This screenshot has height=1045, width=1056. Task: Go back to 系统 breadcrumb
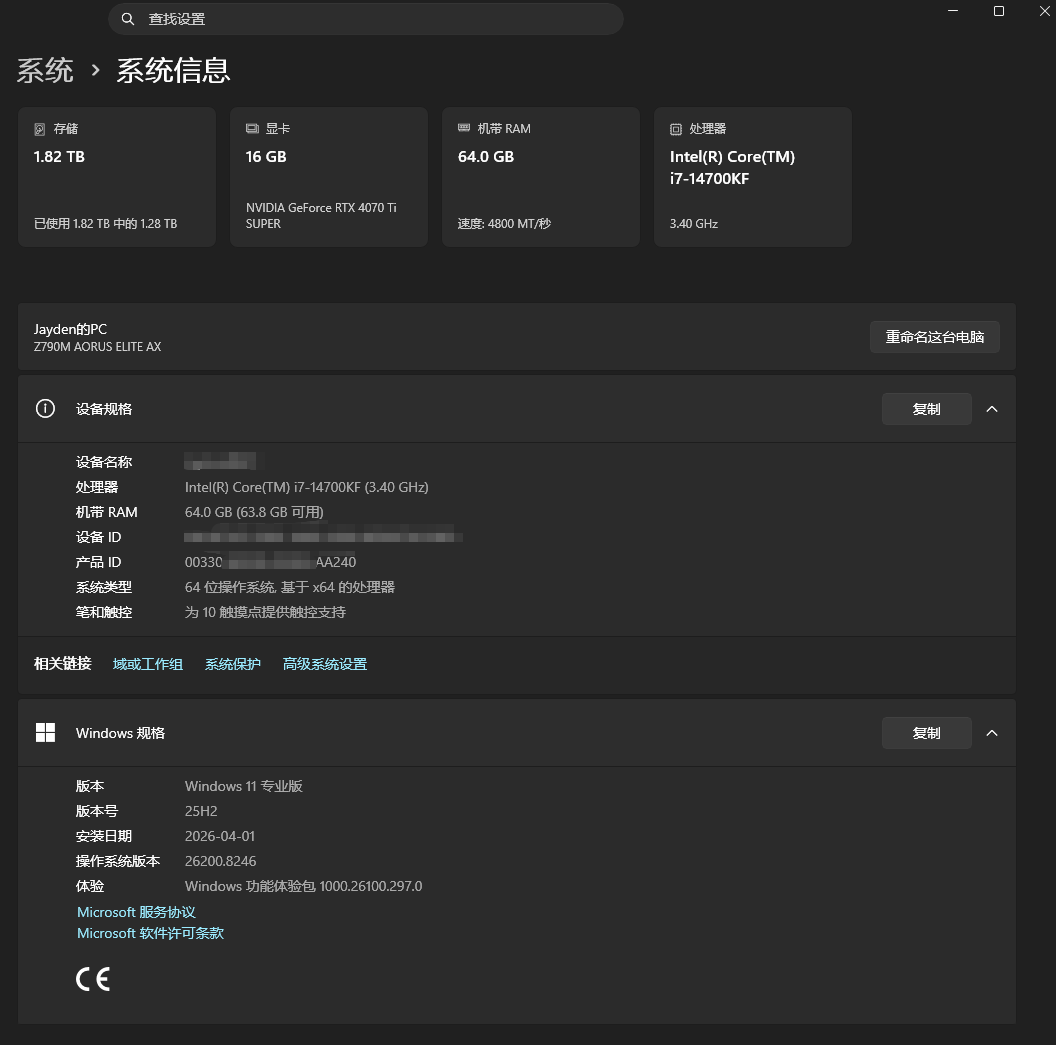[x=45, y=70]
